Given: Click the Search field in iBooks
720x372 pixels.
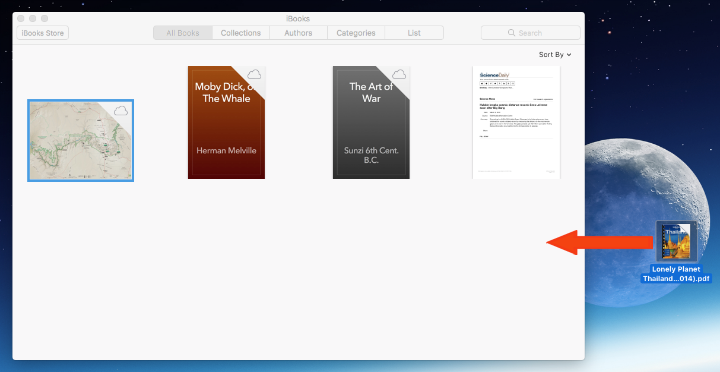Looking at the screenshot, I should tap(530, 33).
